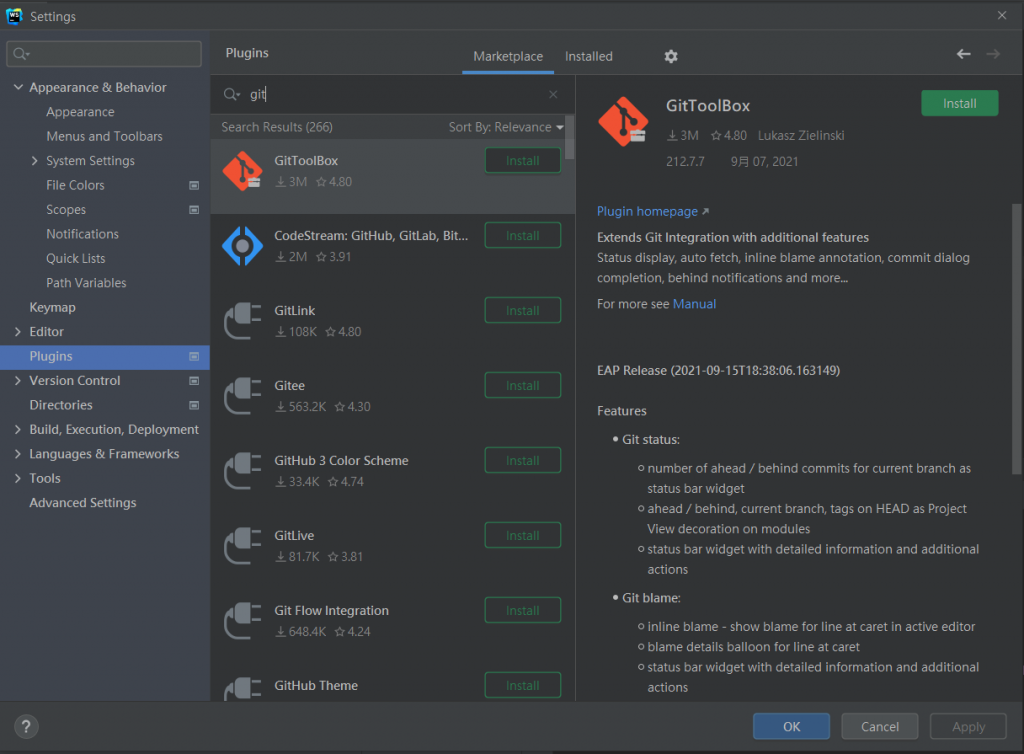
Task: Select Path Variables setting
Action: pyautogui.click(x=86, y=283)
